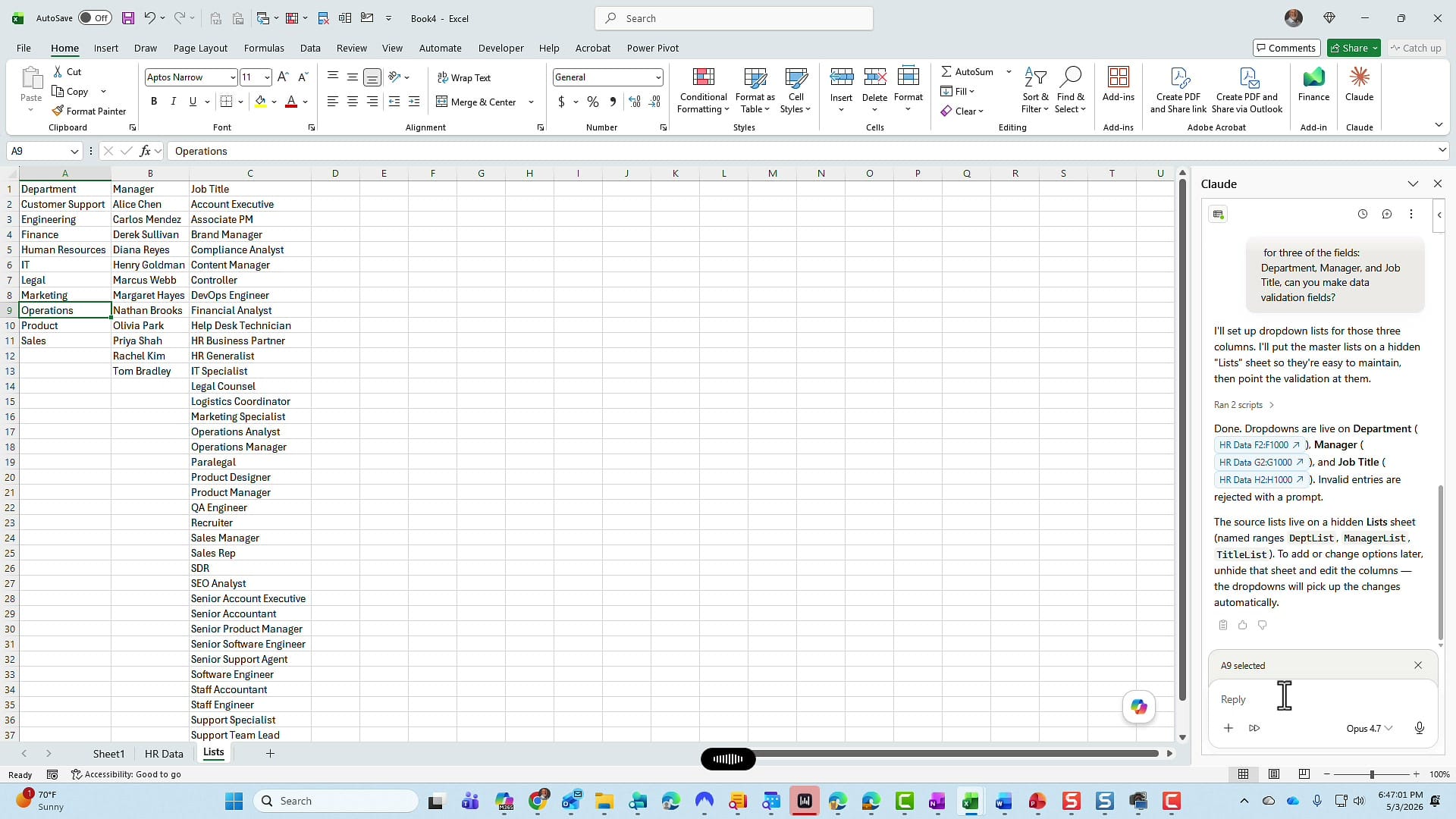Image resolution: width=1456 pixels, height=819 pixels.
Task: Switch to the HR Data sheet tab
Action: pyautogui.click(x=164, y=753)
